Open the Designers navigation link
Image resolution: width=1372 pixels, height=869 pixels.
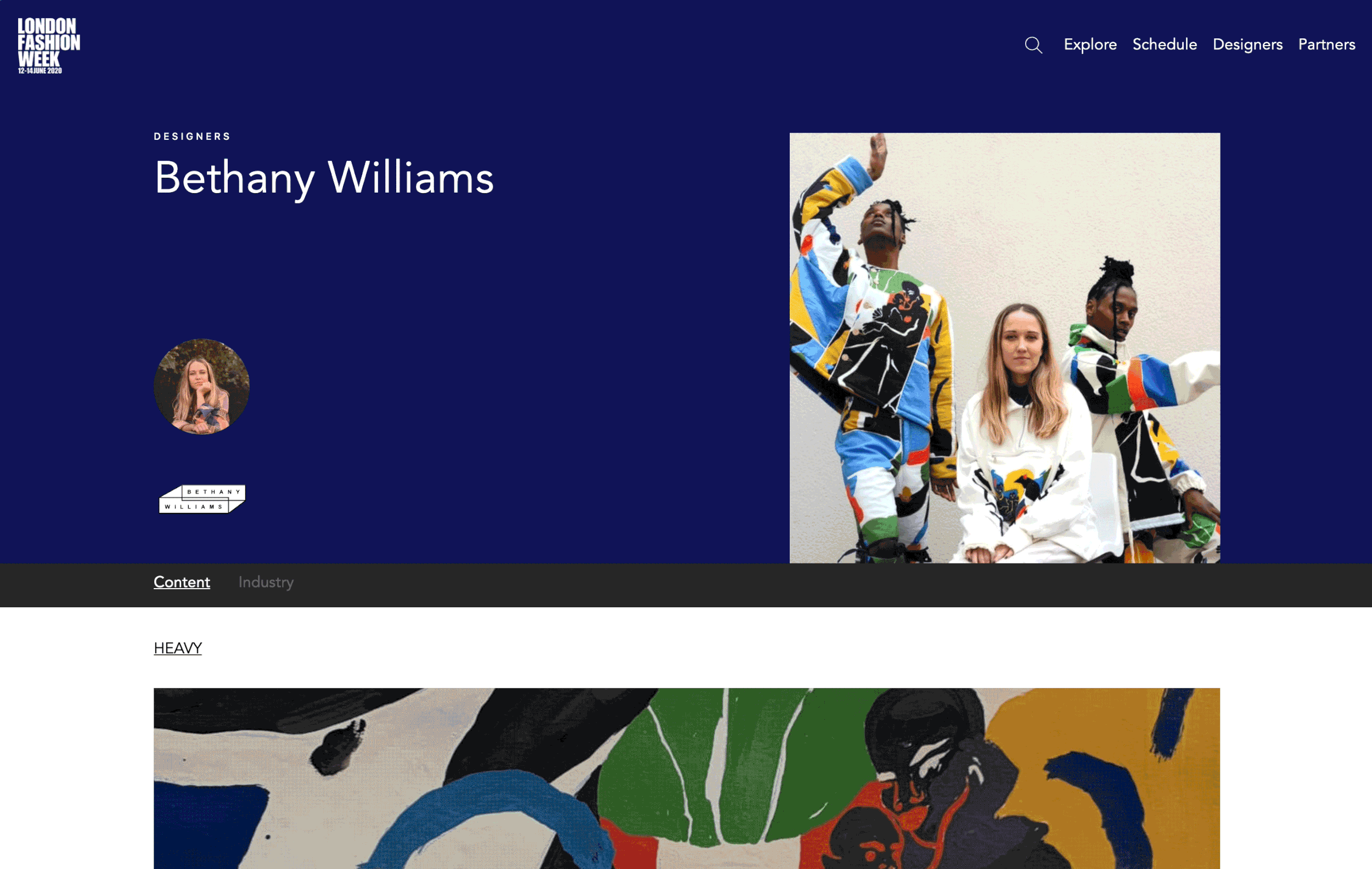click(1247, 44)
